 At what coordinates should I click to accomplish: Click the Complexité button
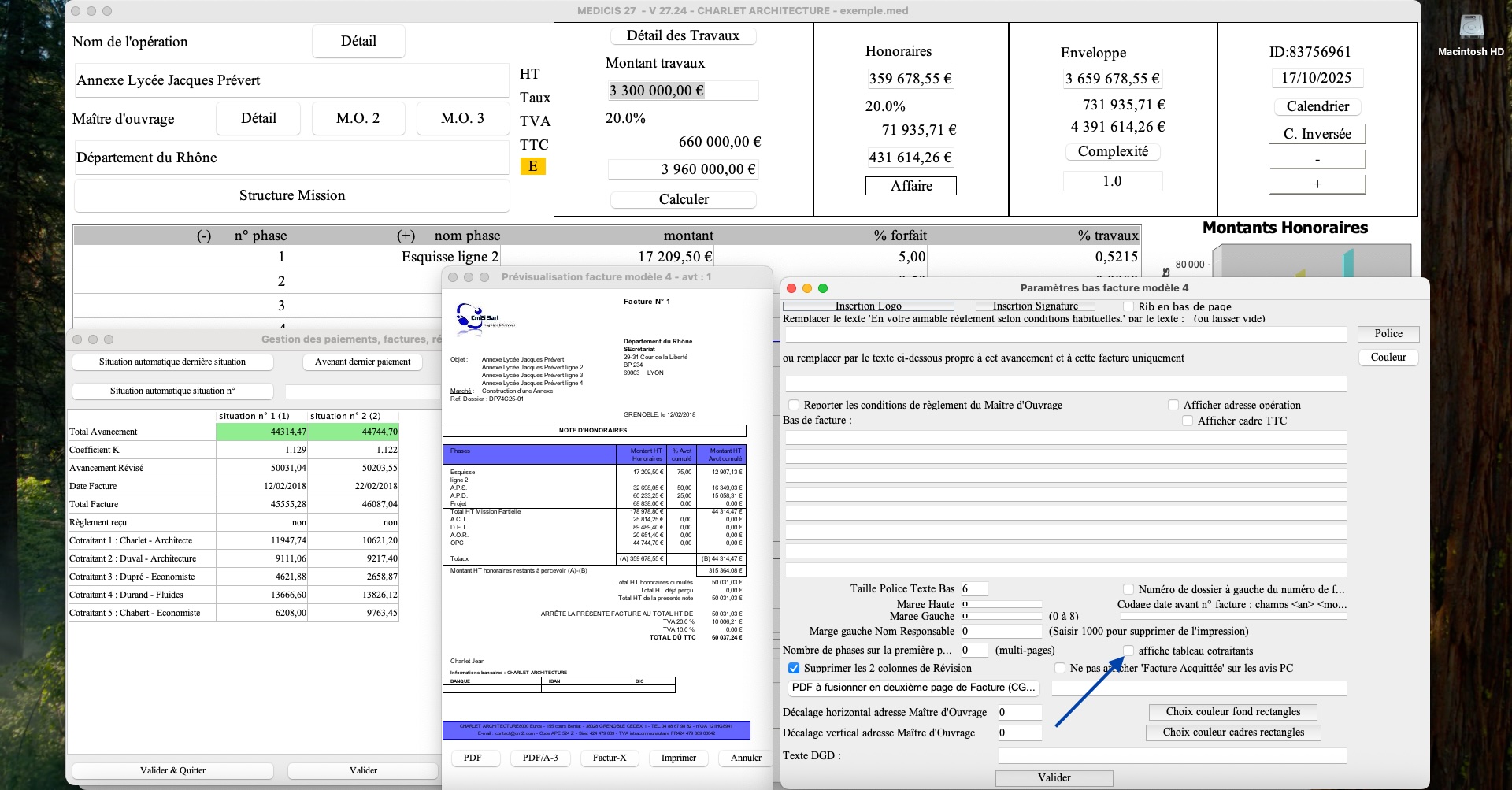click(x=1113, y=151)
